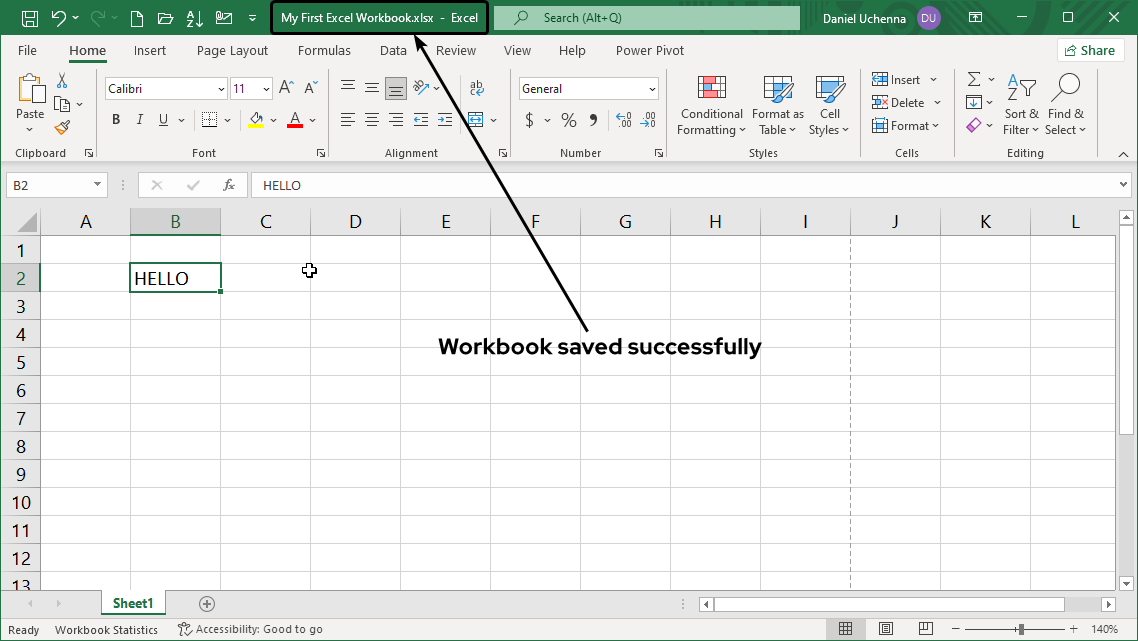This screenshot has height=641, width=1138.
Task: Toggle bold formatting
Action: point(115,119)
